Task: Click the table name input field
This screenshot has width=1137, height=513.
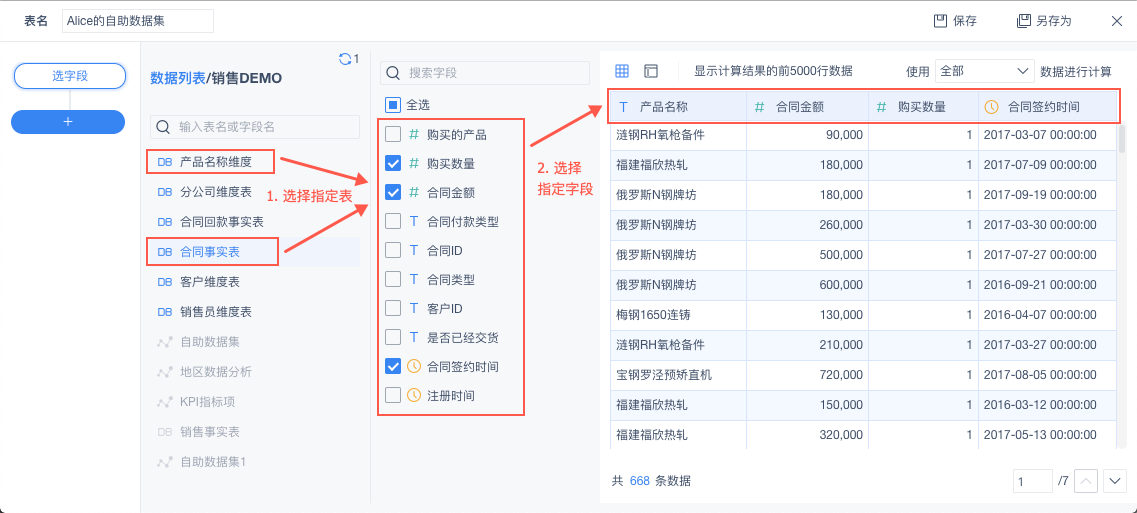Action: 138,21
